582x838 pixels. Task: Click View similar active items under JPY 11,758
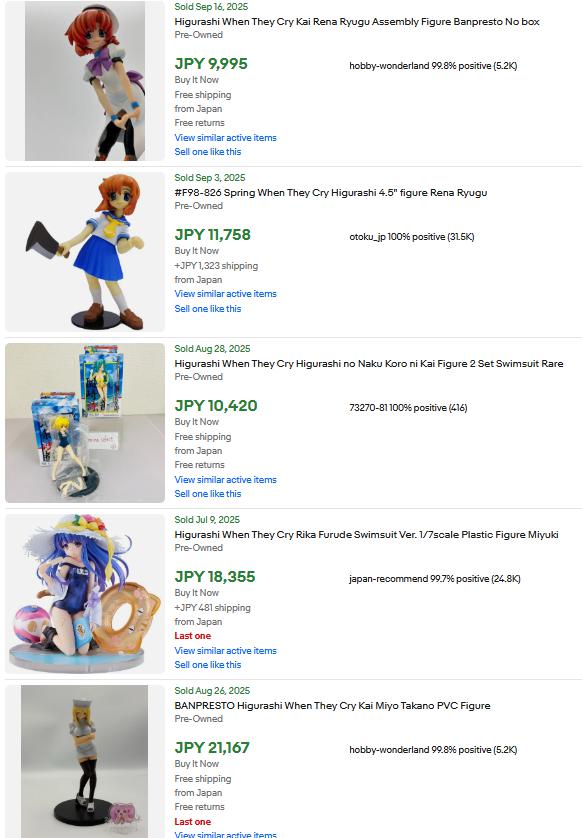pyautogui.click(x=226, y=293)
